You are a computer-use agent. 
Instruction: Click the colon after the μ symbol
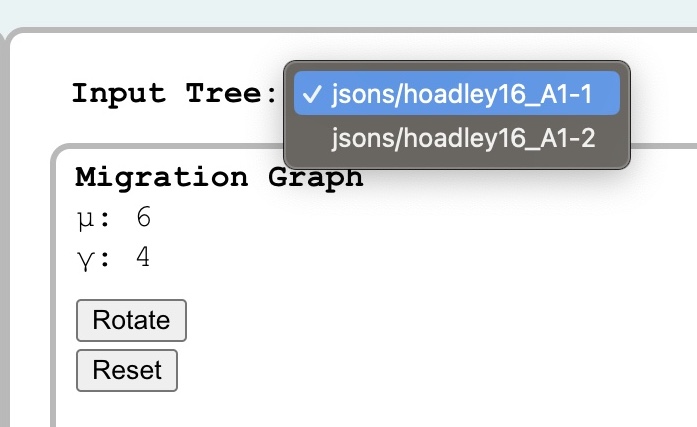click(104, 220)
